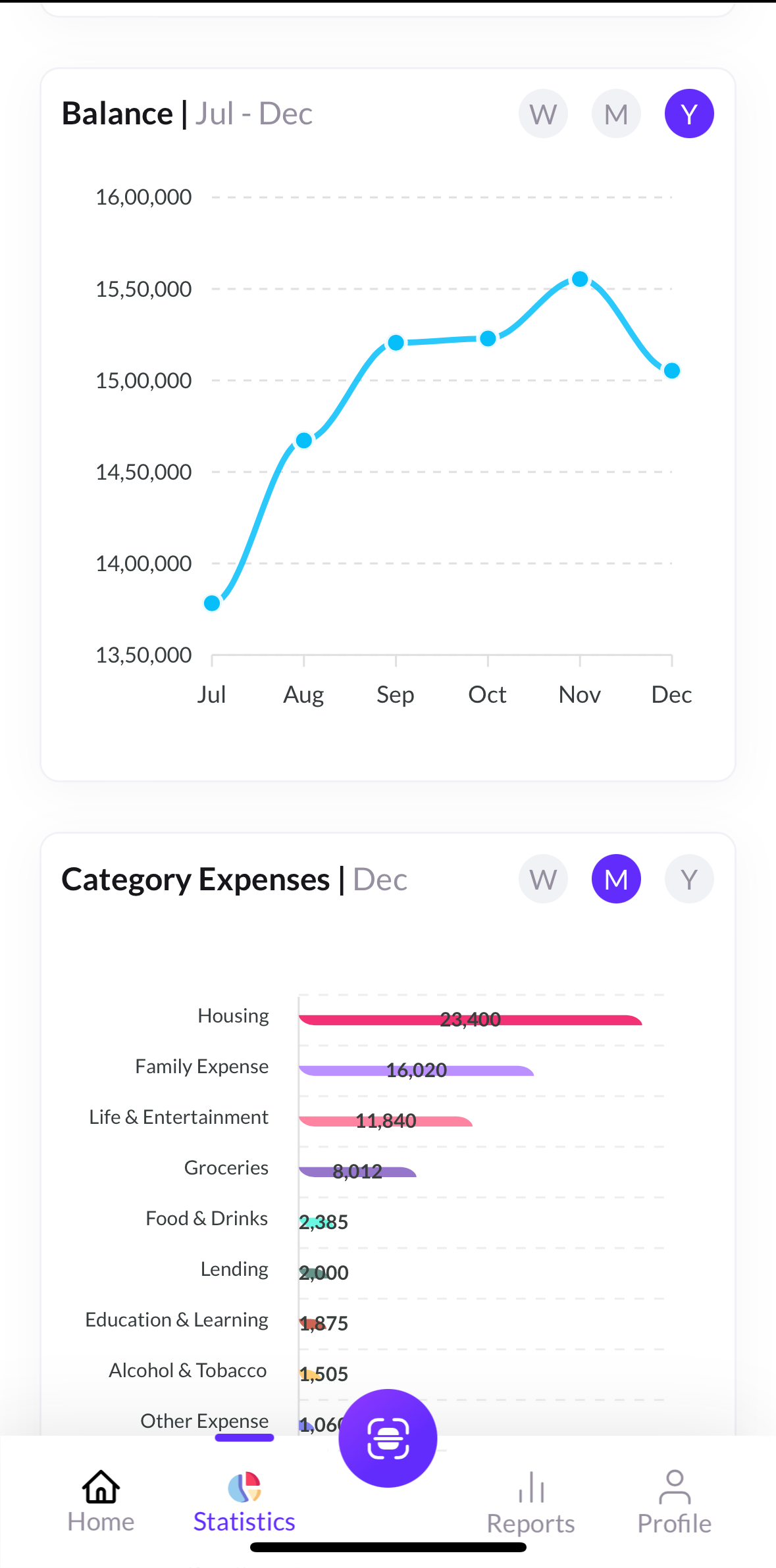Open the Reports bar chart icon
Image resolution: width=776 pixels, height=1568 pixels.
pyautogui.click(x=530, y=1488)
